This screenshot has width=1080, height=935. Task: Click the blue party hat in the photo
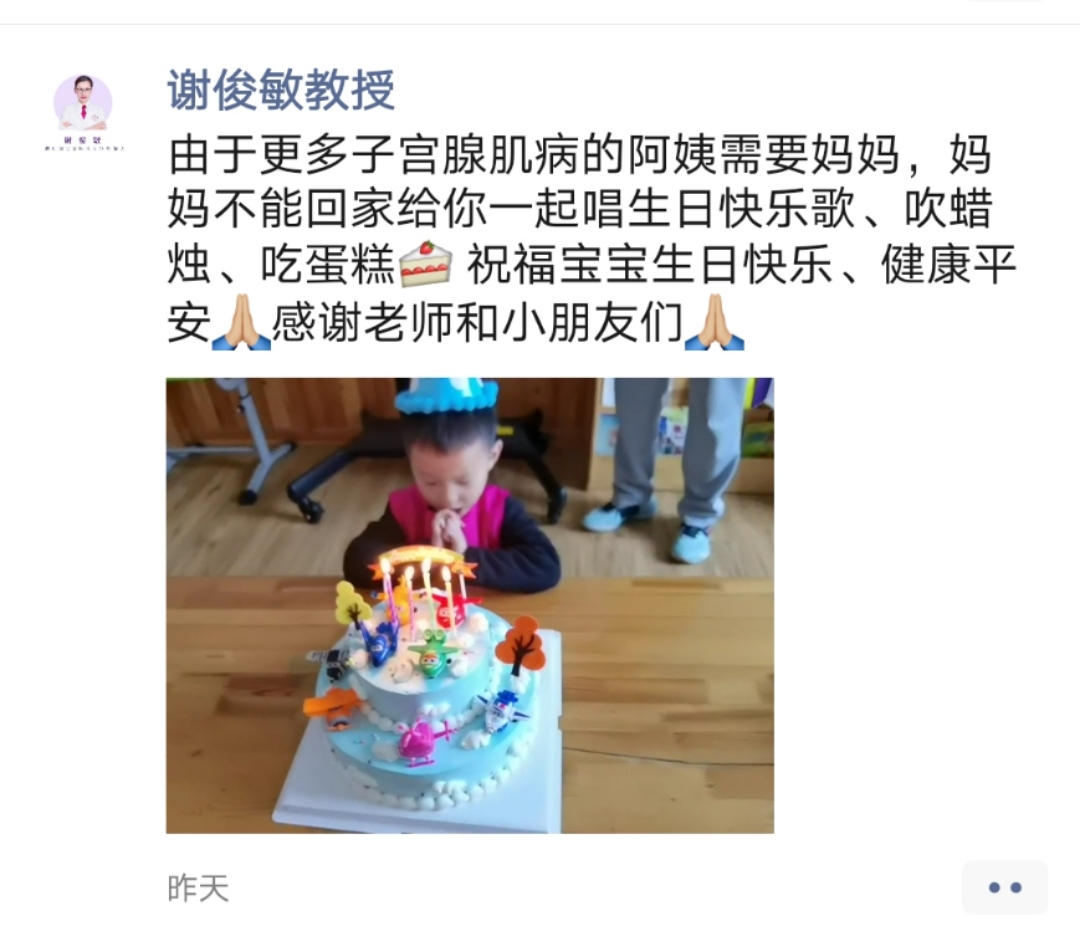click(446, 395)
